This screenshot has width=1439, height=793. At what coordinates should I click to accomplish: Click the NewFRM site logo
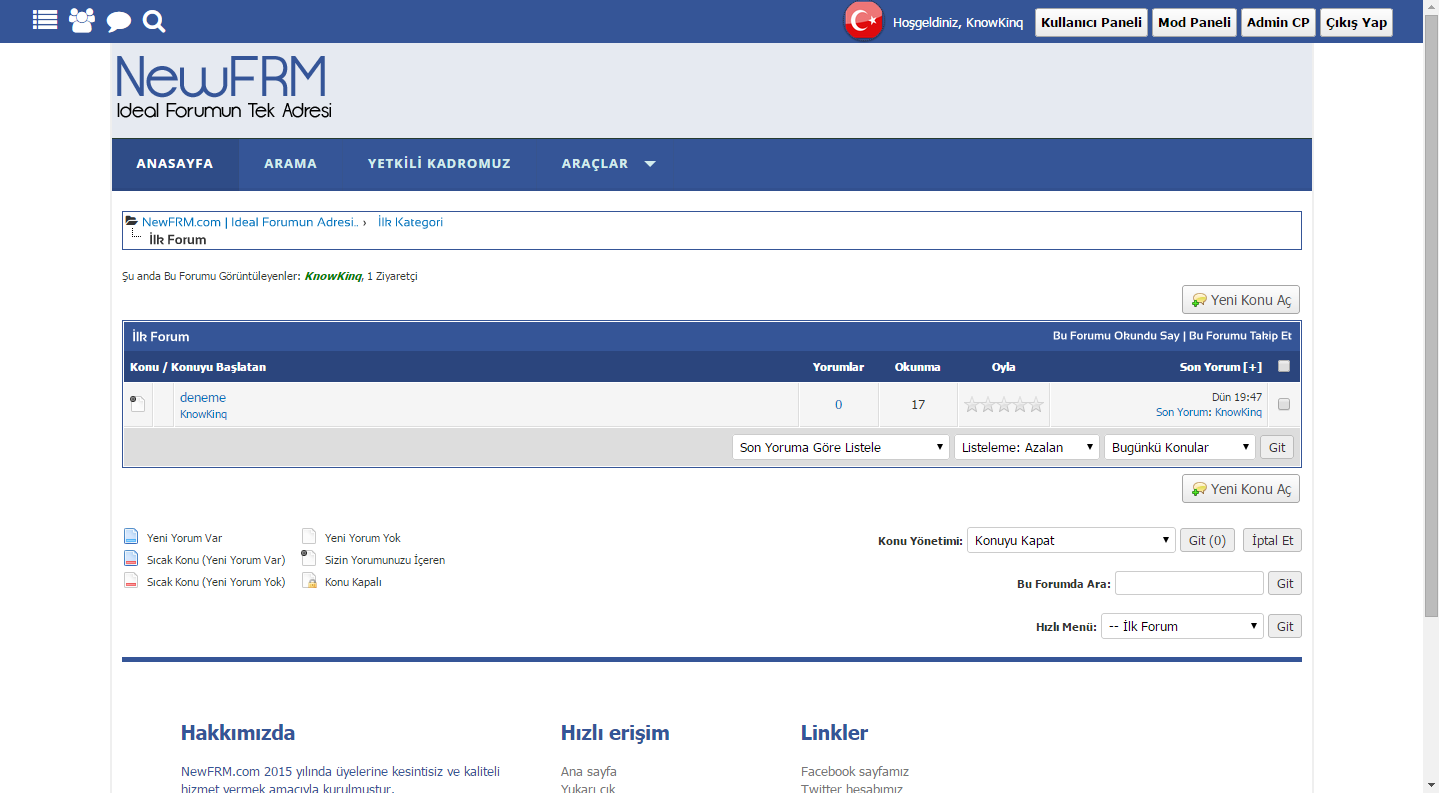pyautogui.click(x=223, y=88)
